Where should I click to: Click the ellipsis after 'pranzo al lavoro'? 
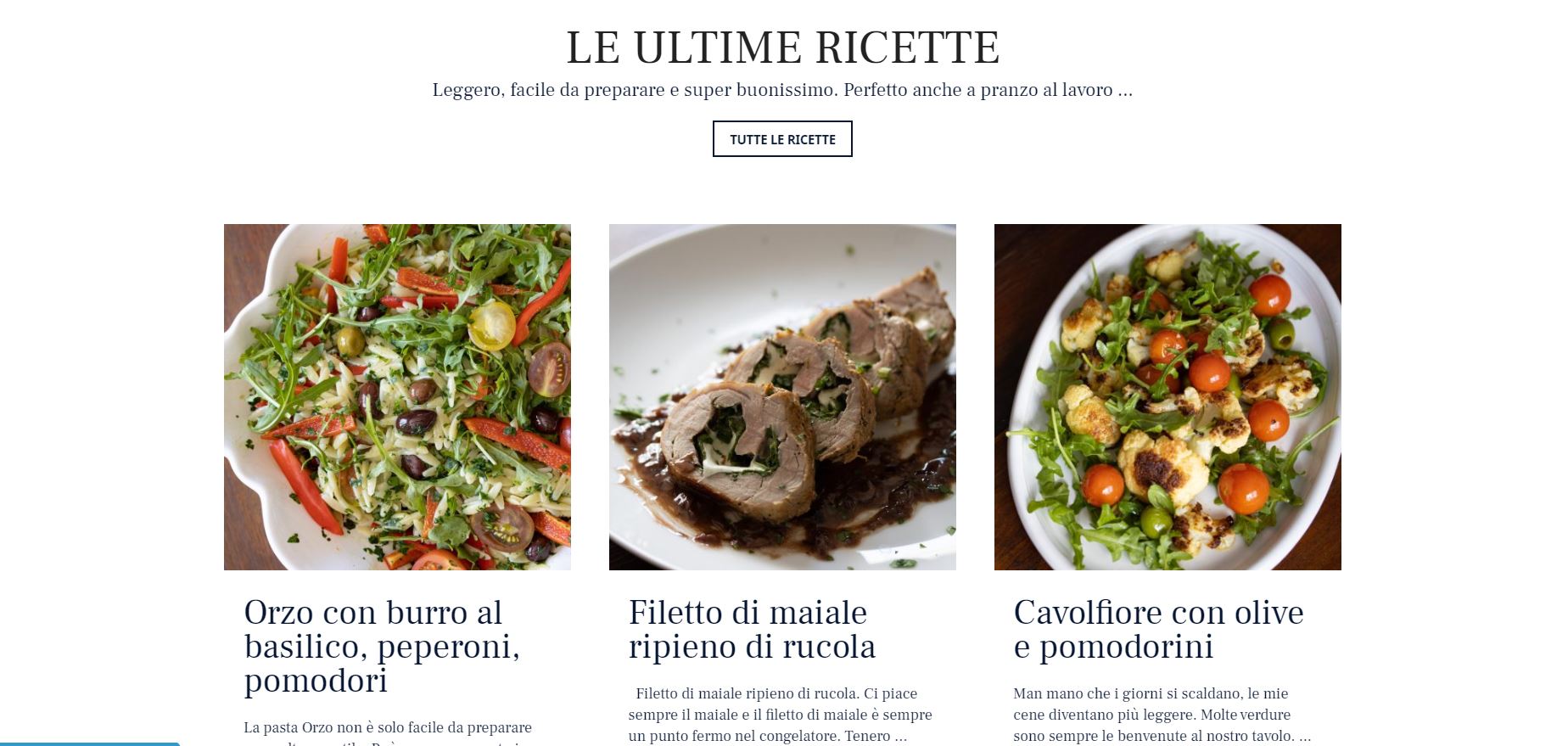point(1125,90)
